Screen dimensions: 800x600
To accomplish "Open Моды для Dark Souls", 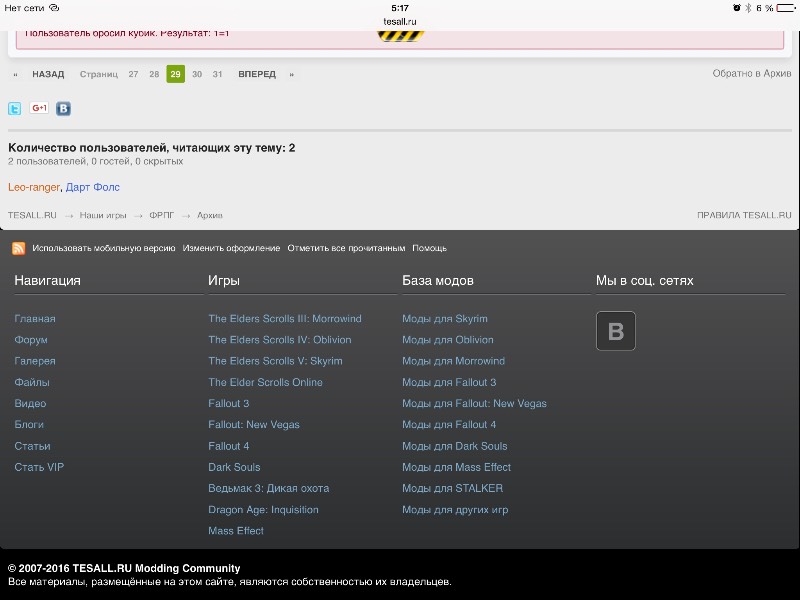I will coord(455,446).
